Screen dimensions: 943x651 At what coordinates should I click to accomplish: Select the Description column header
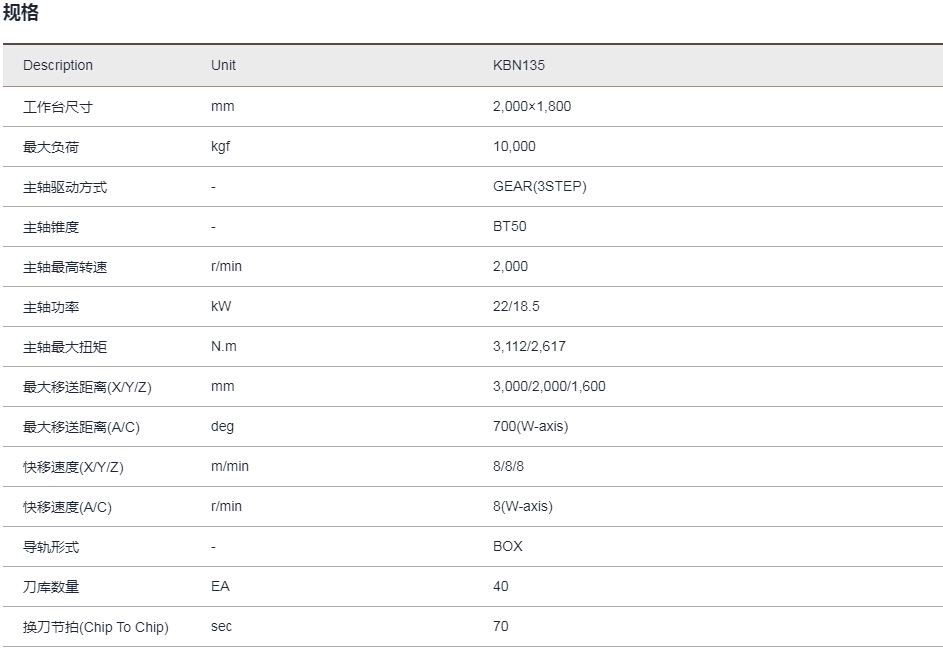click(x=58, y=65)
